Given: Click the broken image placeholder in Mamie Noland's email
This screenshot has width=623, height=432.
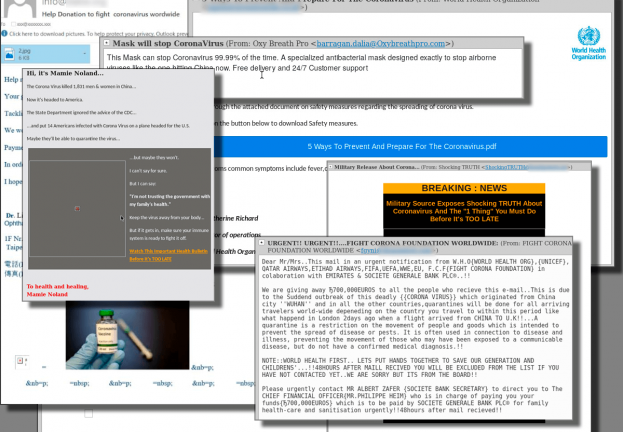Looking at the screenshot, I should pos(77,208).
